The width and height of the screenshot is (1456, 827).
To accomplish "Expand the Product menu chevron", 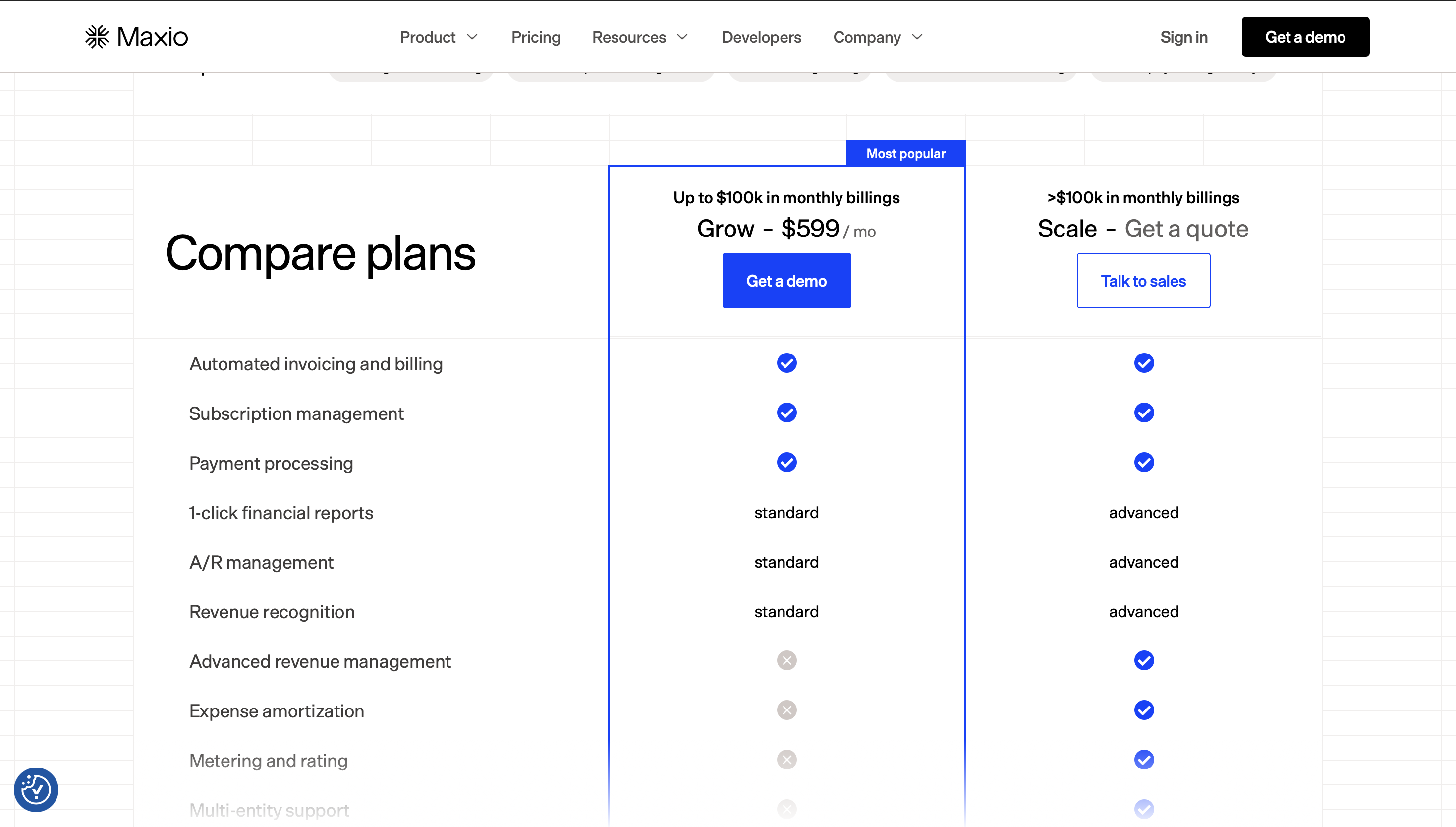I will point(472,37).
